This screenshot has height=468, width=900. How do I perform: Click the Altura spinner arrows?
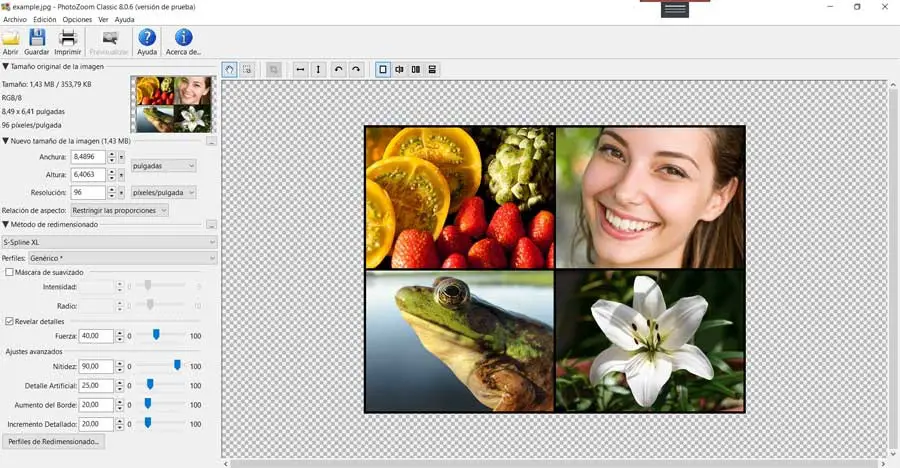click(x=111, y=175)
